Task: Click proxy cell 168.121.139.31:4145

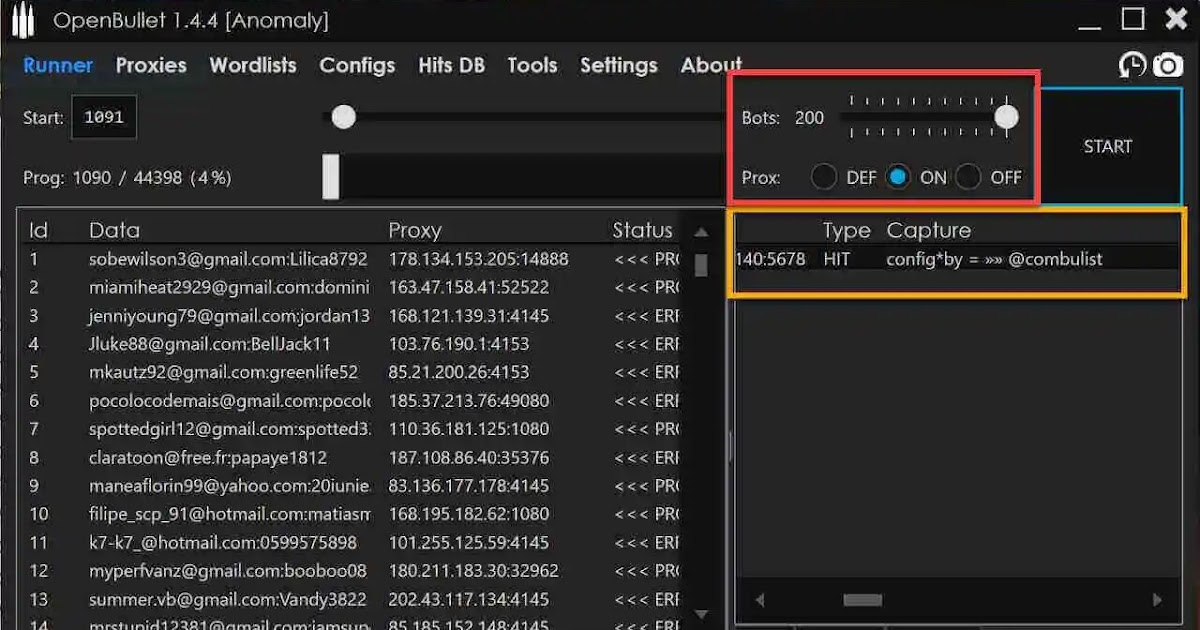Action: pyautogui.click(x=468, y=316)
